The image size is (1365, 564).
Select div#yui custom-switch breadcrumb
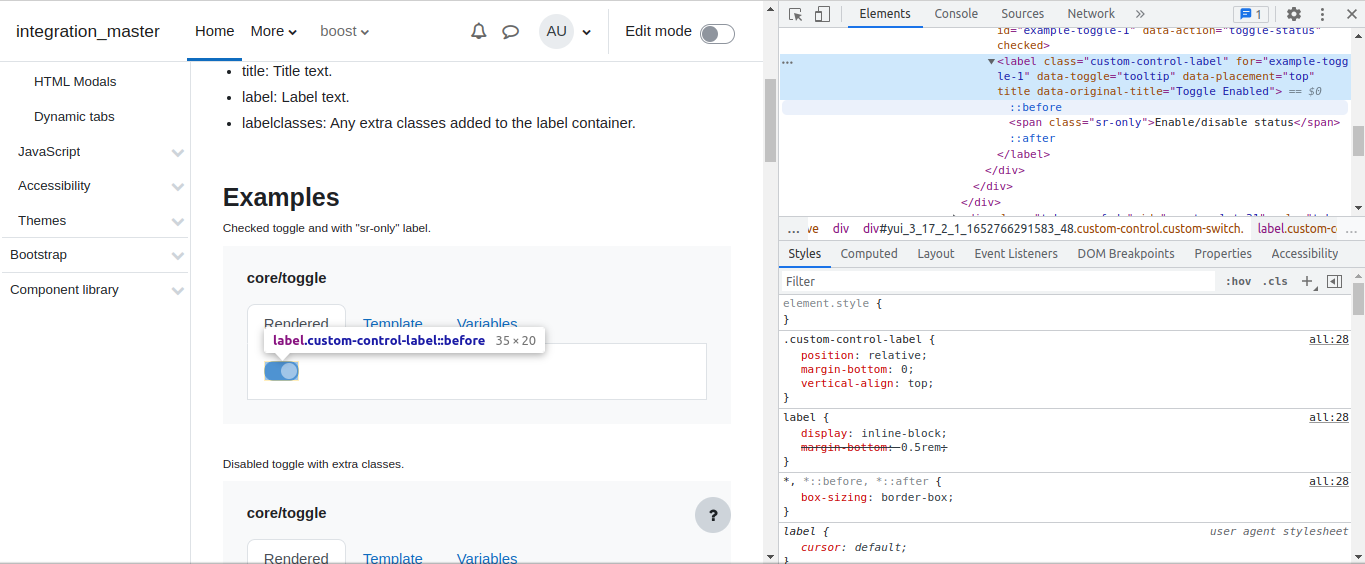point(1054,228)
